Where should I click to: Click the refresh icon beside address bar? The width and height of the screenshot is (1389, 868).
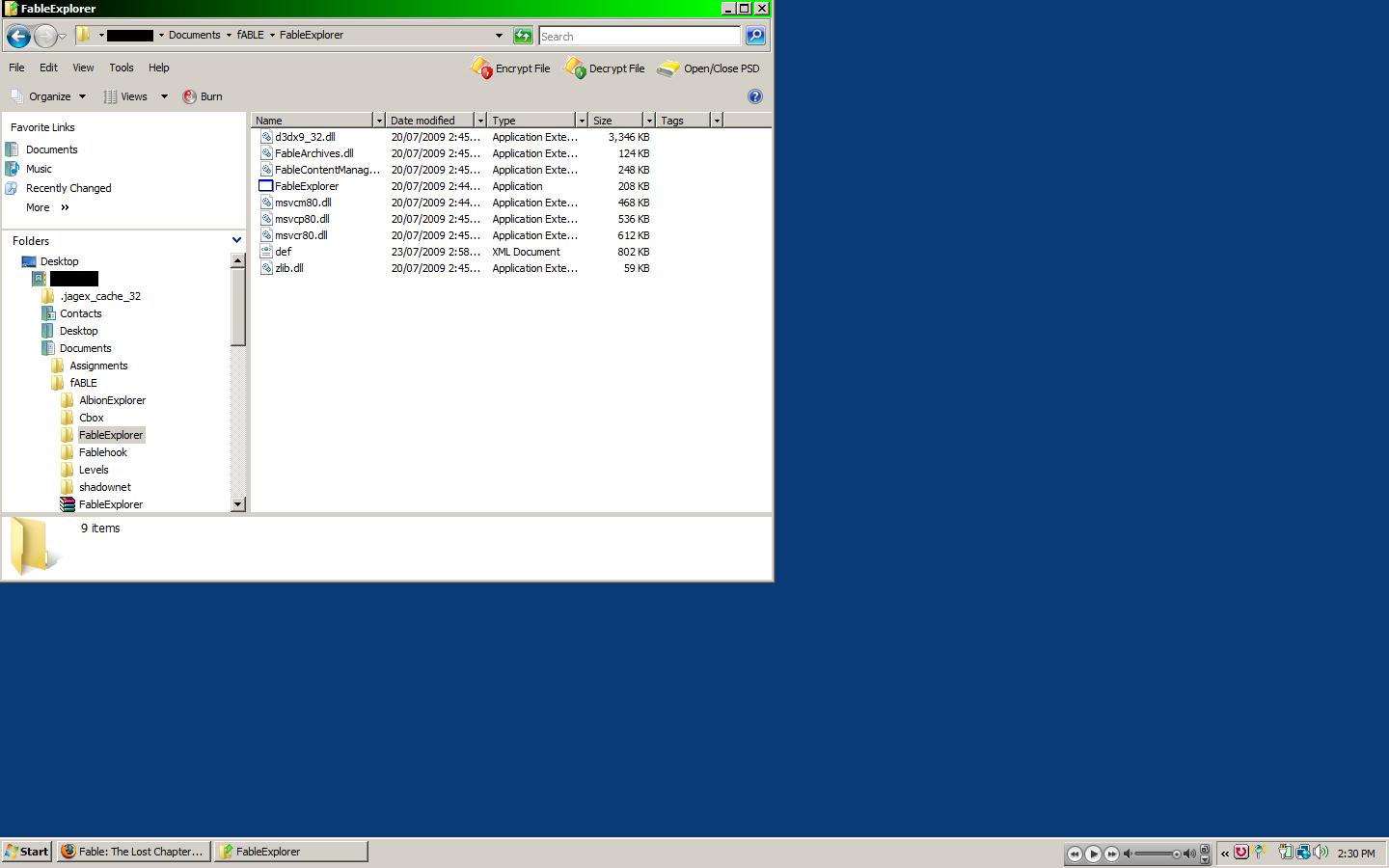click(x=523, y=36)
